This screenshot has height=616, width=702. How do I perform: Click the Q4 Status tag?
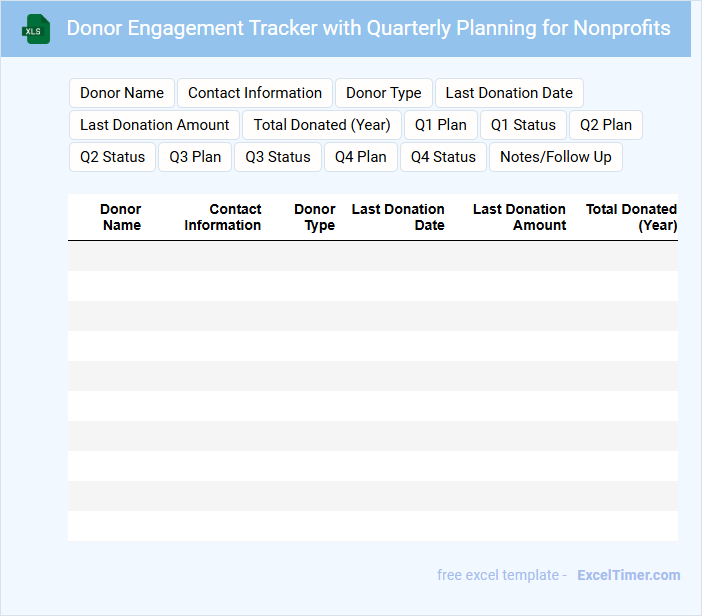(443, 157)
